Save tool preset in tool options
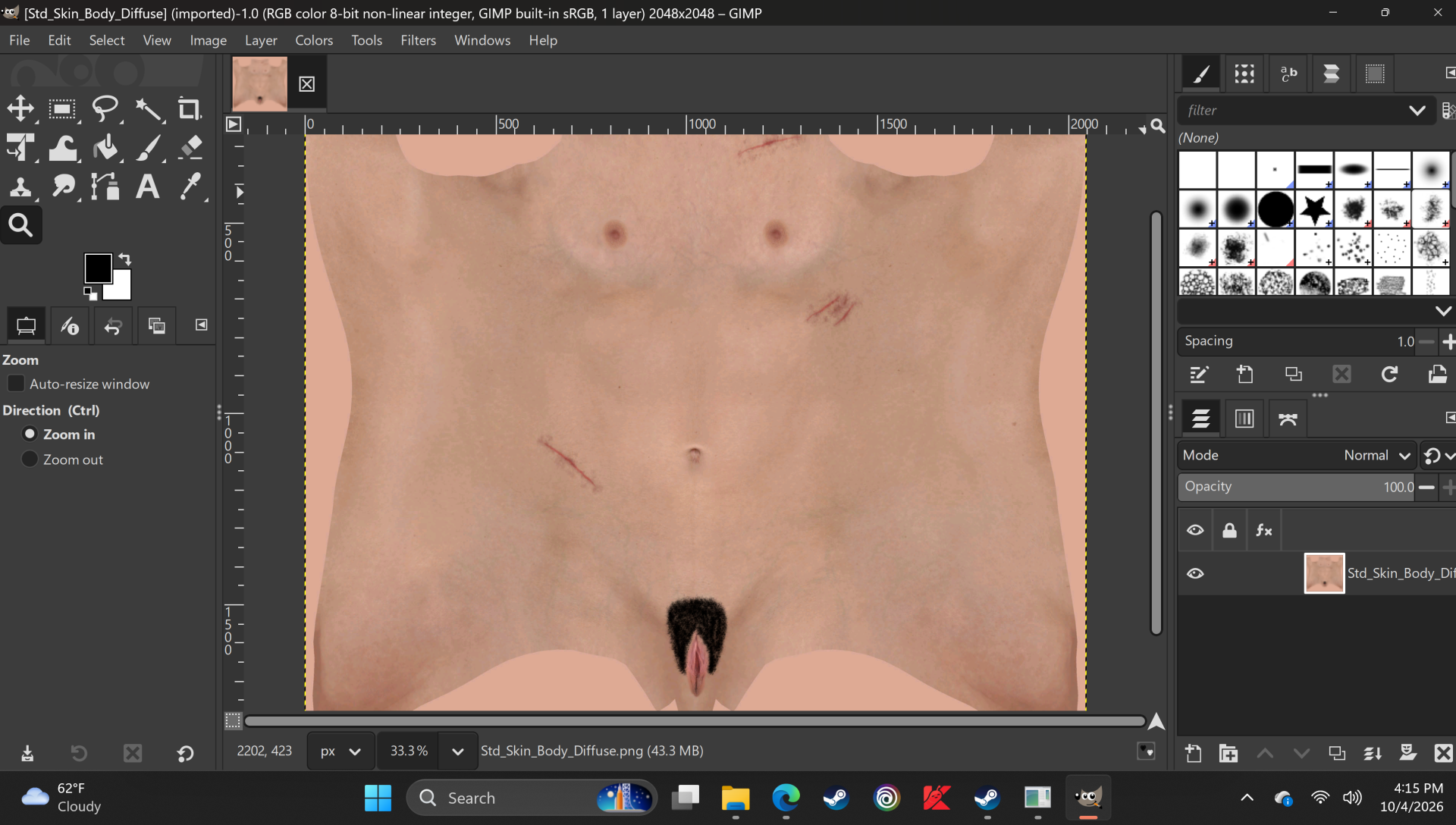The width and height of the screenshot is (1456, 825). 27,753
